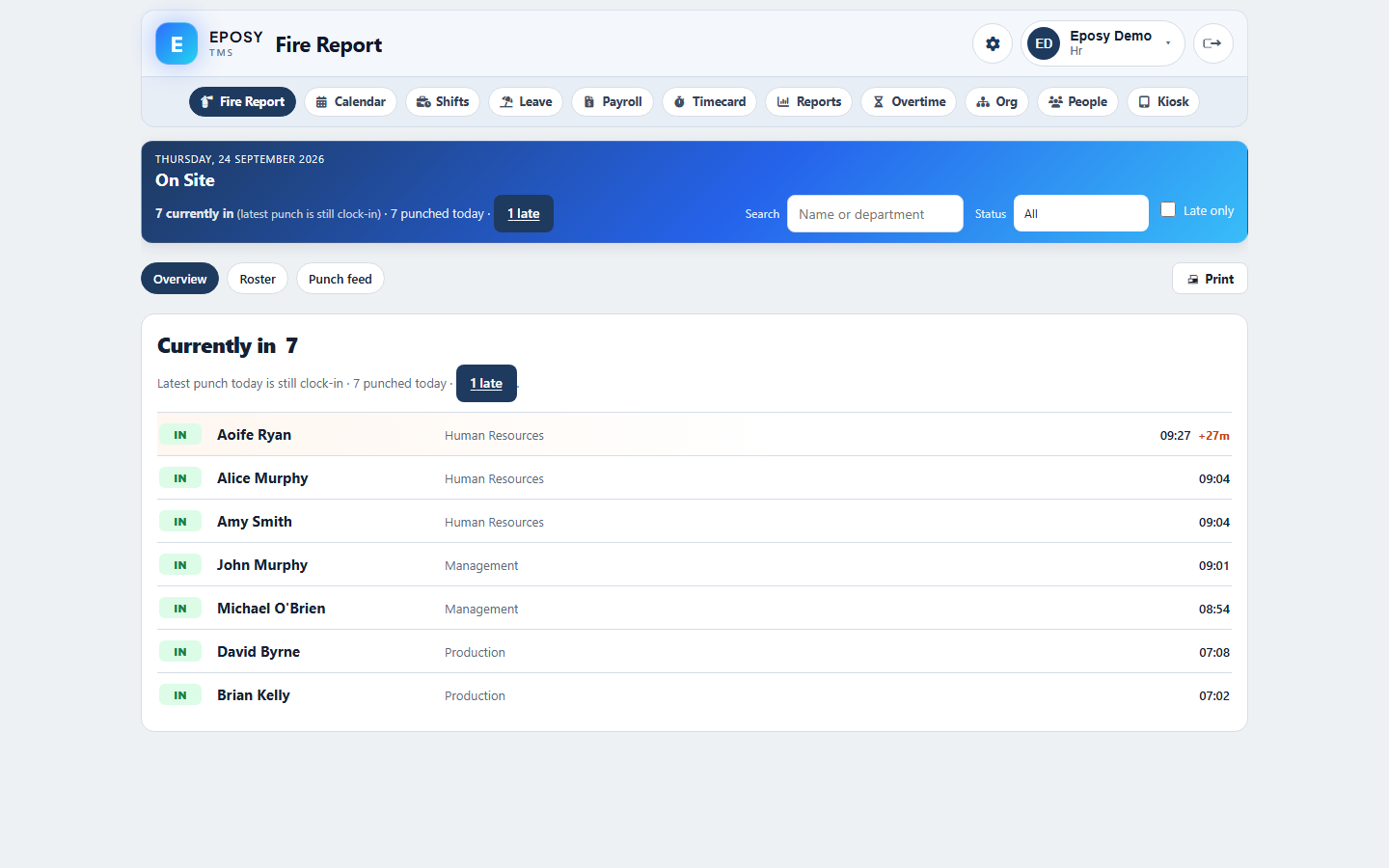The image size is (1389, 868).
Task: Focus the Name or department search field
Action: (x=875, y=213)
